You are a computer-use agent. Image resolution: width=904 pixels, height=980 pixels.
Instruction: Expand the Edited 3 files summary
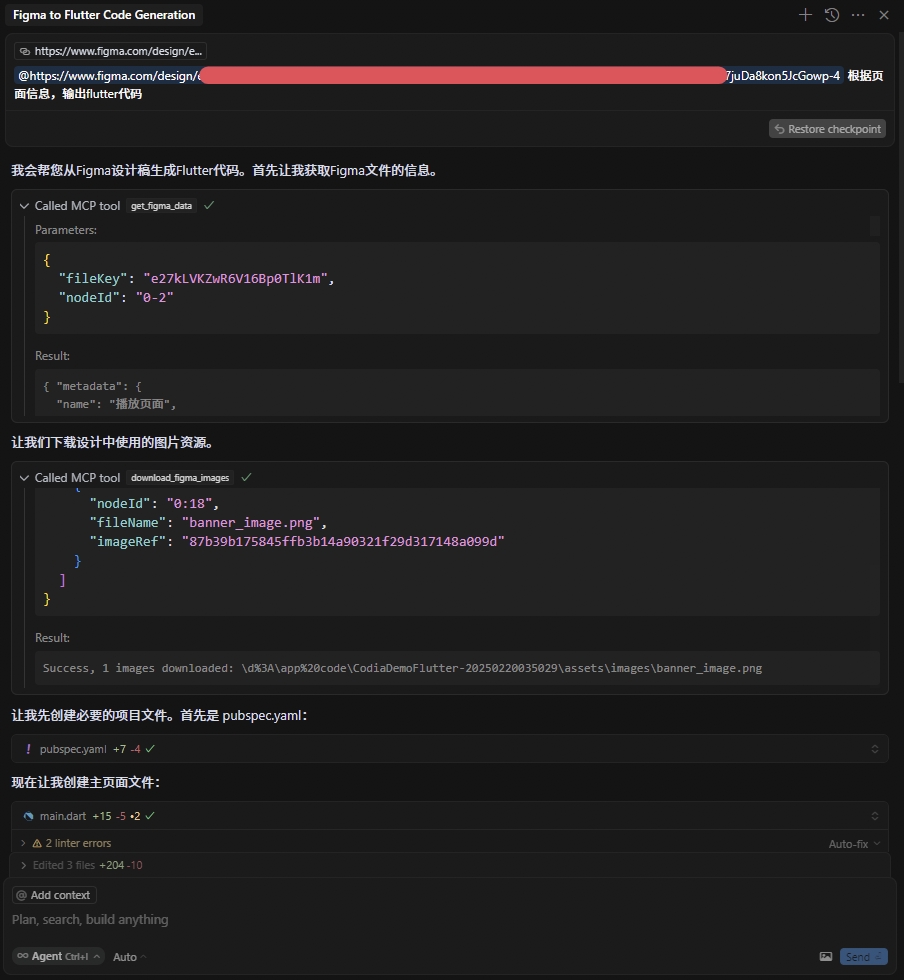coord(23,865)
